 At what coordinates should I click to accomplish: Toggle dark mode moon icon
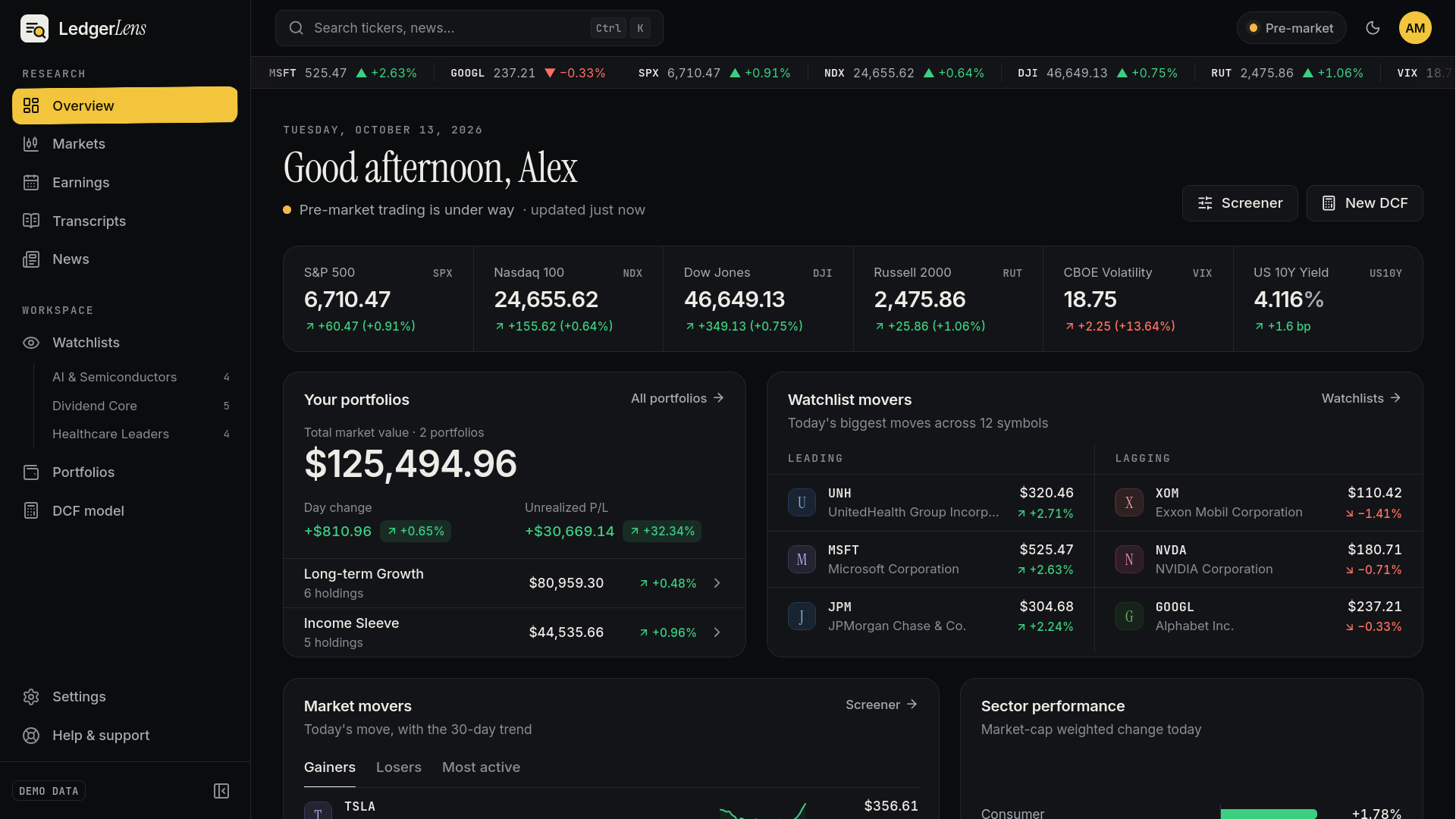1373,28
